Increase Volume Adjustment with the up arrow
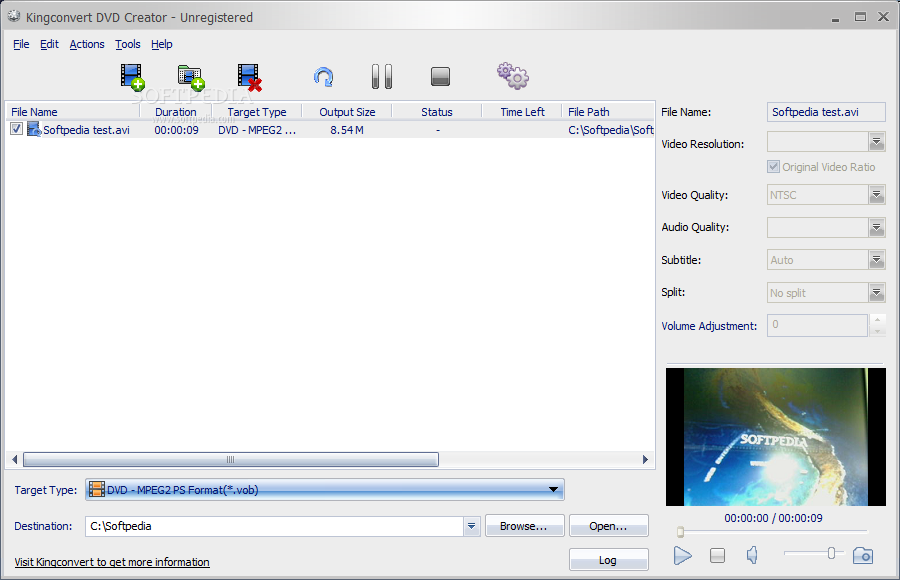The height and width of the screenshot is (580, 900). point(877,320)
